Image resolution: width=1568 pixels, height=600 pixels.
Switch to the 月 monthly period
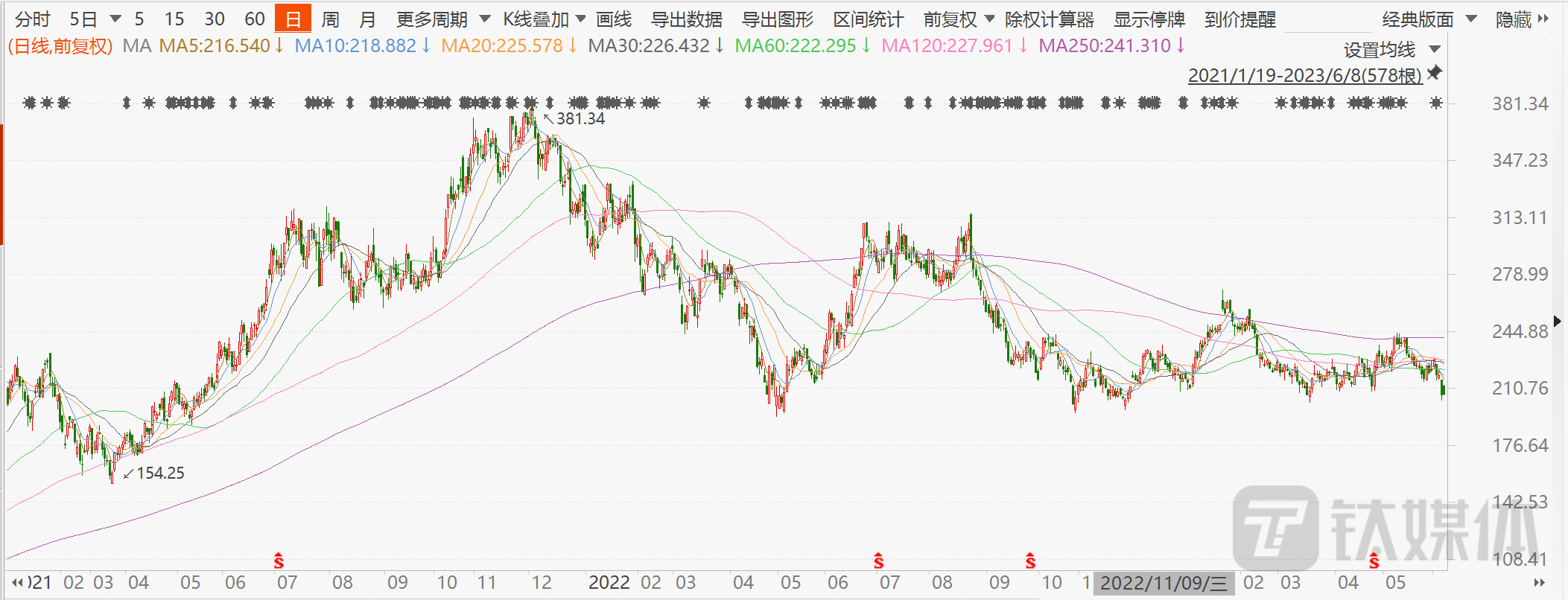pos(367,19)
